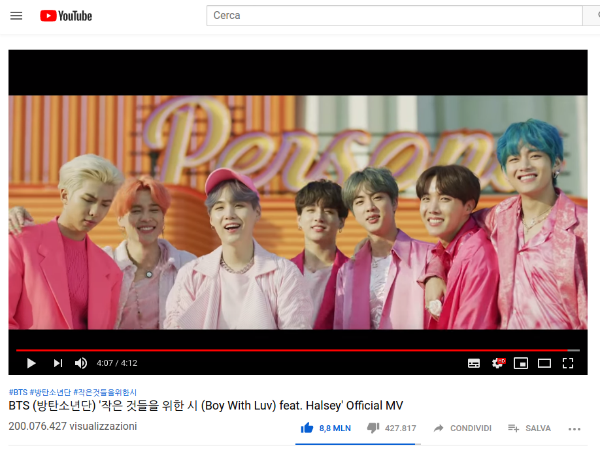Open the three-dot more actions menu

[x=574, y=429]
